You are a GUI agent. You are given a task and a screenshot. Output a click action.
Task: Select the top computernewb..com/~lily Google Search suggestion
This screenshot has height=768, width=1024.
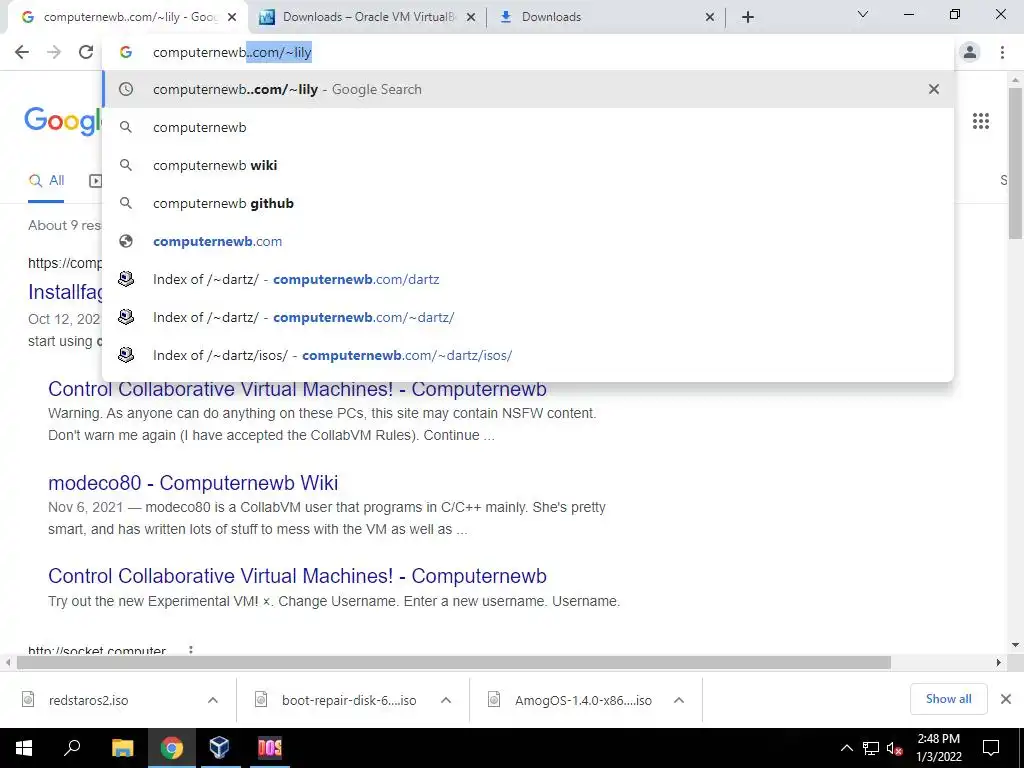click(x=528, y=89)
